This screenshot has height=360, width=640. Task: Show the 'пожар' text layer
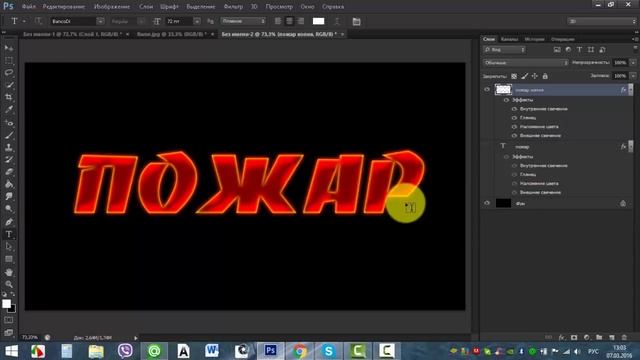click(487, 146)
